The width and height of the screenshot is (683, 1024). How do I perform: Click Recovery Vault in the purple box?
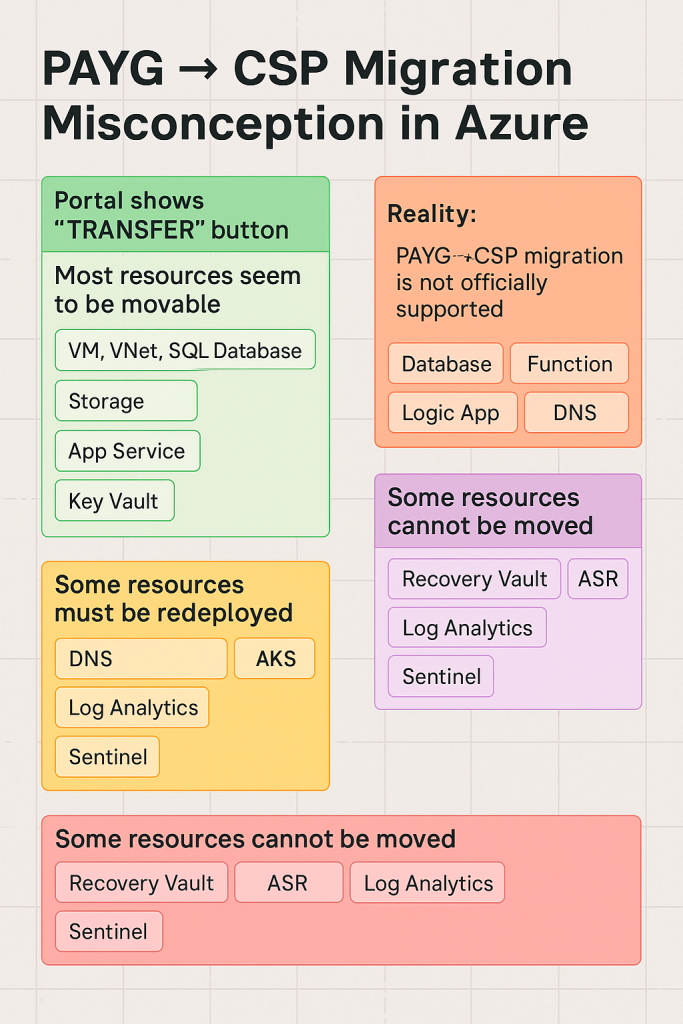474,579
